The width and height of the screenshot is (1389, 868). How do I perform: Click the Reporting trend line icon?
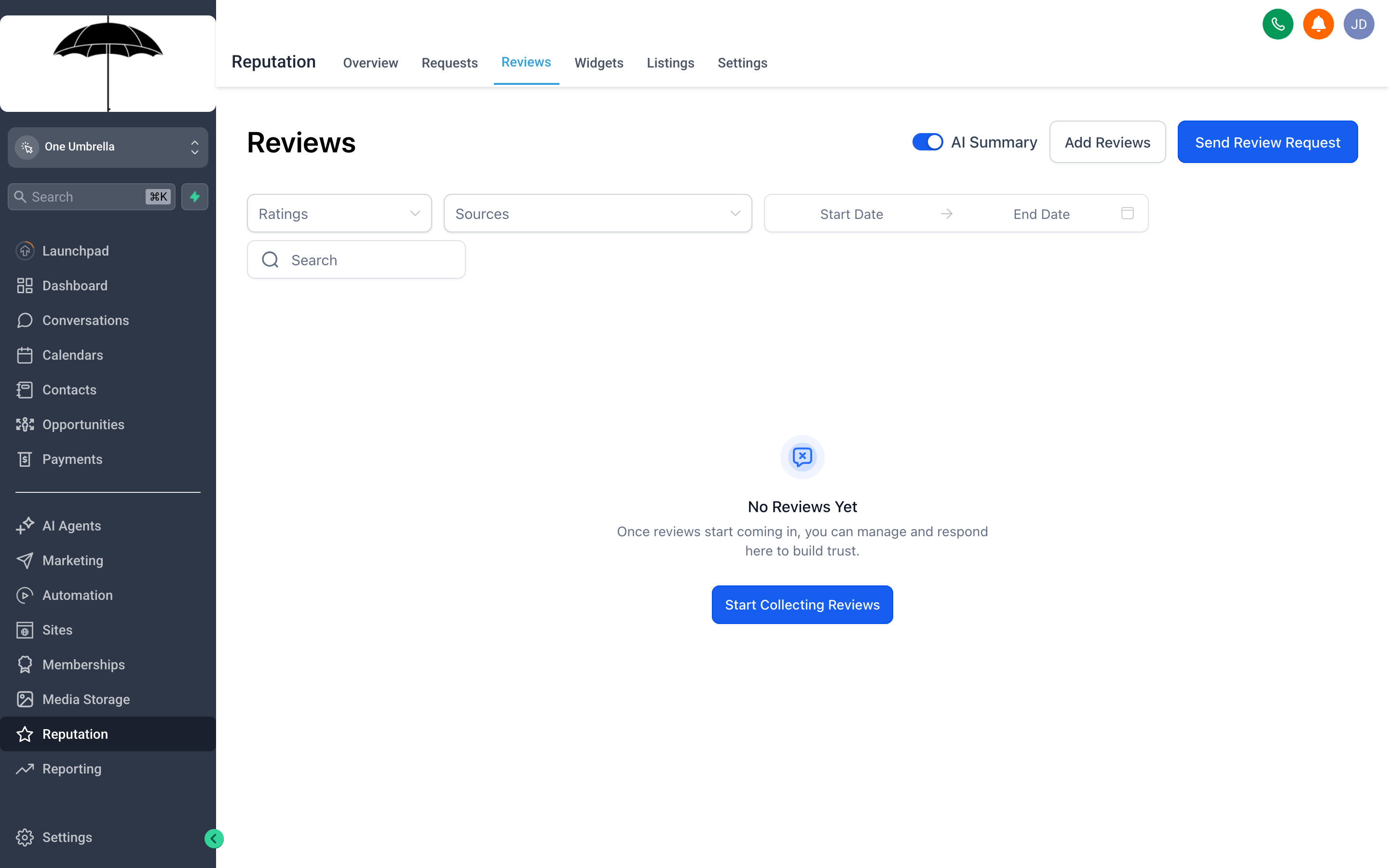click(x=25, y=769)
